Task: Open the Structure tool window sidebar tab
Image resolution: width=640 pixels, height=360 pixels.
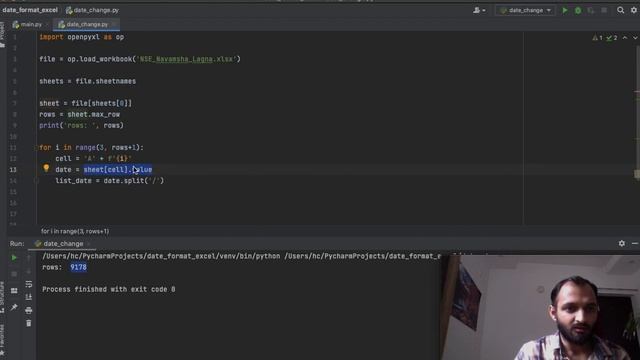Action: 2,298
